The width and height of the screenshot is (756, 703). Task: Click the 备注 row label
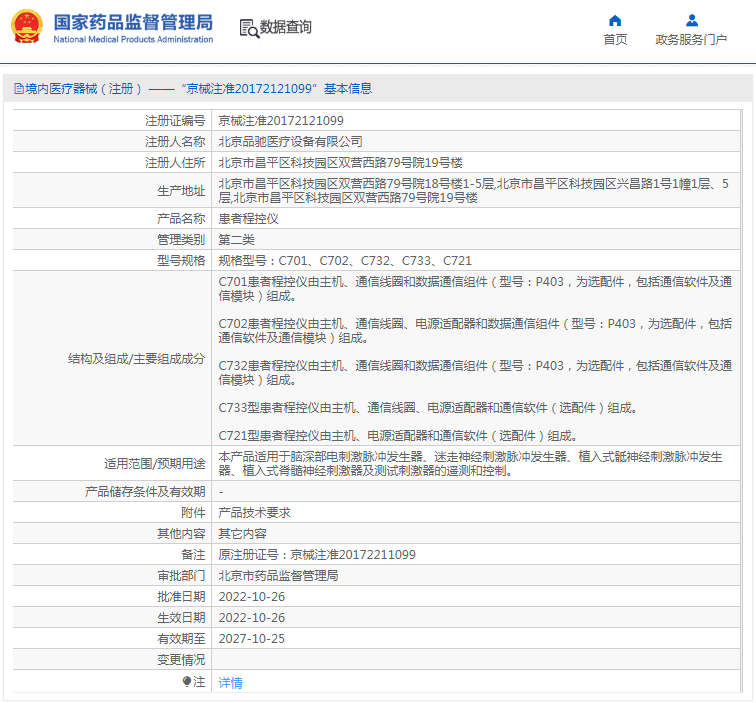click(x=193, y=554)
